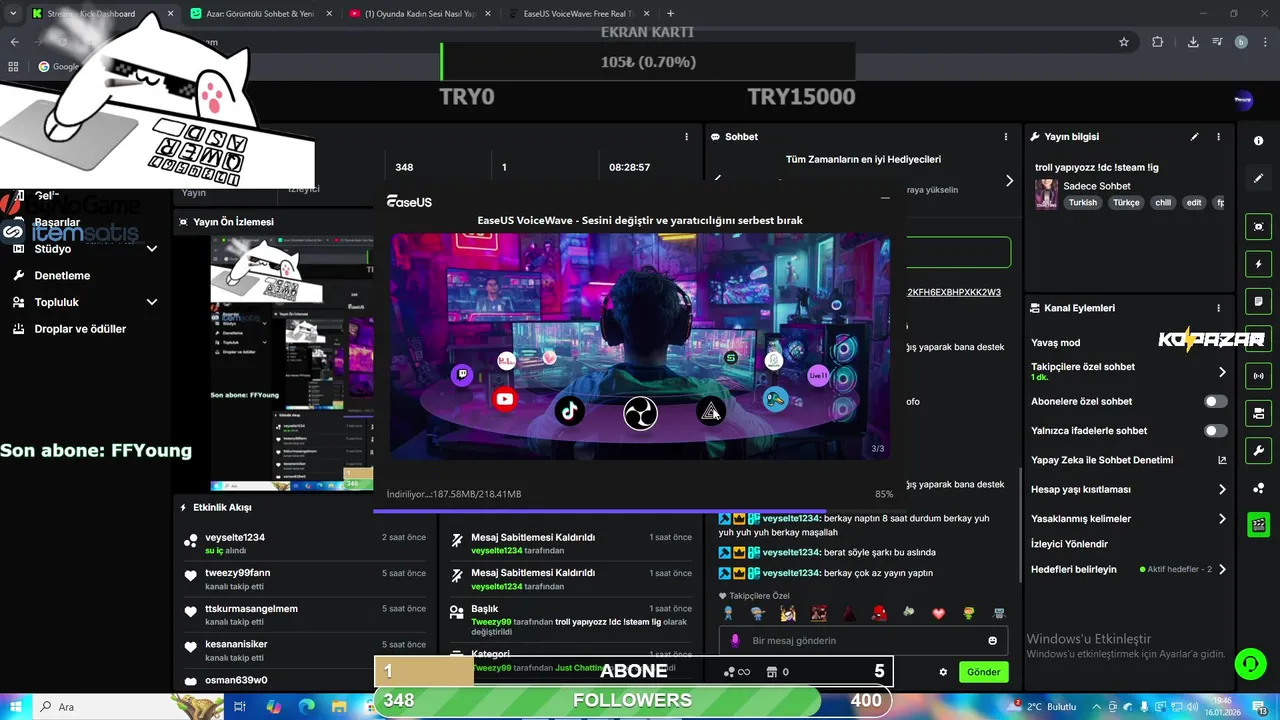Open Chrome extensions puzzle icon
Viewport: 1280px width, 720px height.
[x=1158, y=42]
